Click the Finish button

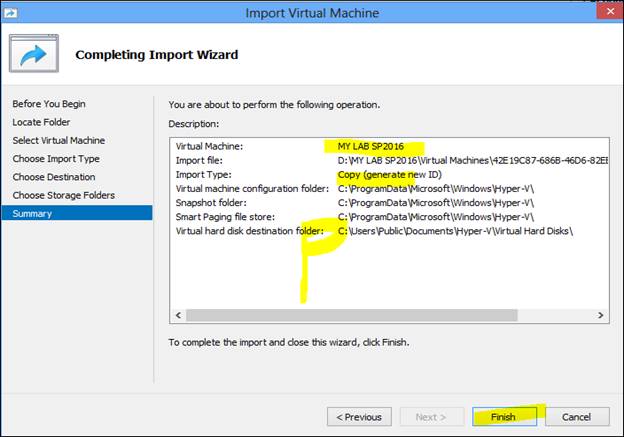503,416
